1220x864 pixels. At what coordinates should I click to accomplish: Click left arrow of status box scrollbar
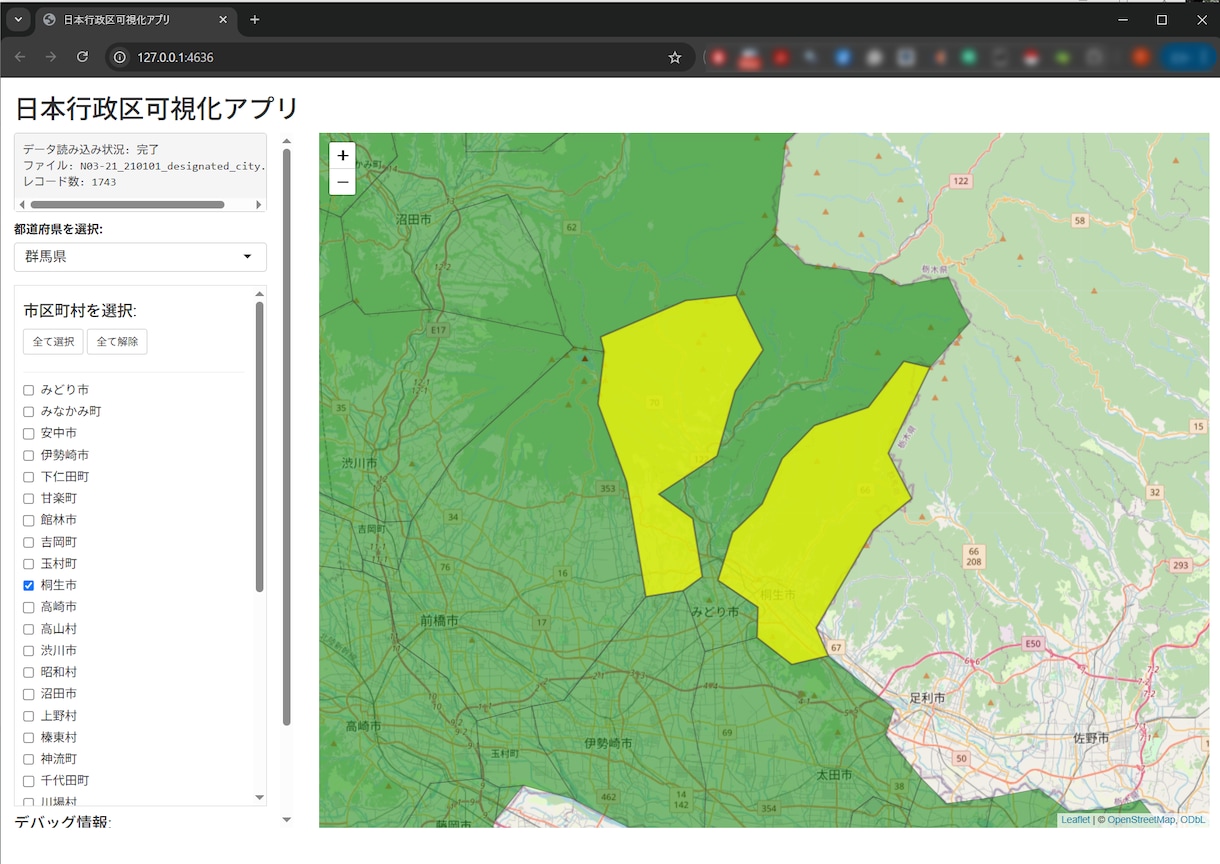(x=20, y=204)
